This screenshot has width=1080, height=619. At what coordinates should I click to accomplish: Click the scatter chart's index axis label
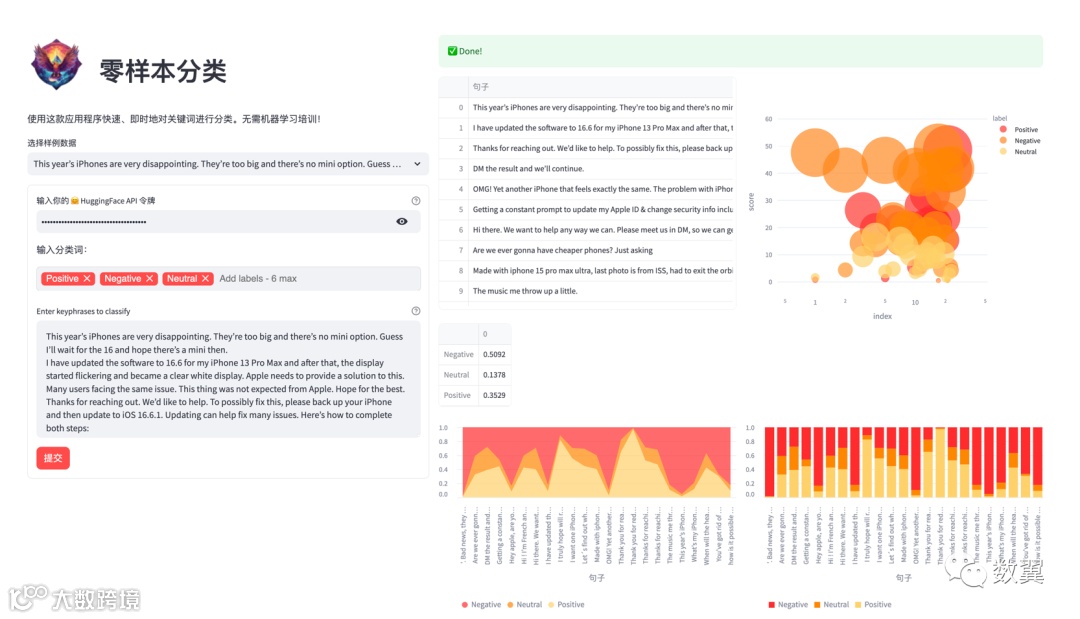pos(882,316)
